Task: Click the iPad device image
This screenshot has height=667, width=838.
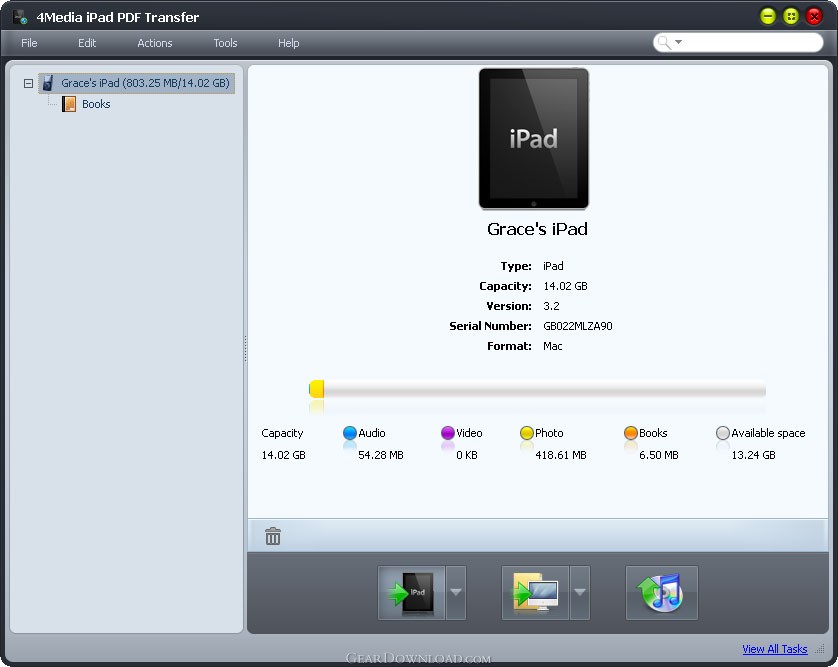Action: point(534,138)
